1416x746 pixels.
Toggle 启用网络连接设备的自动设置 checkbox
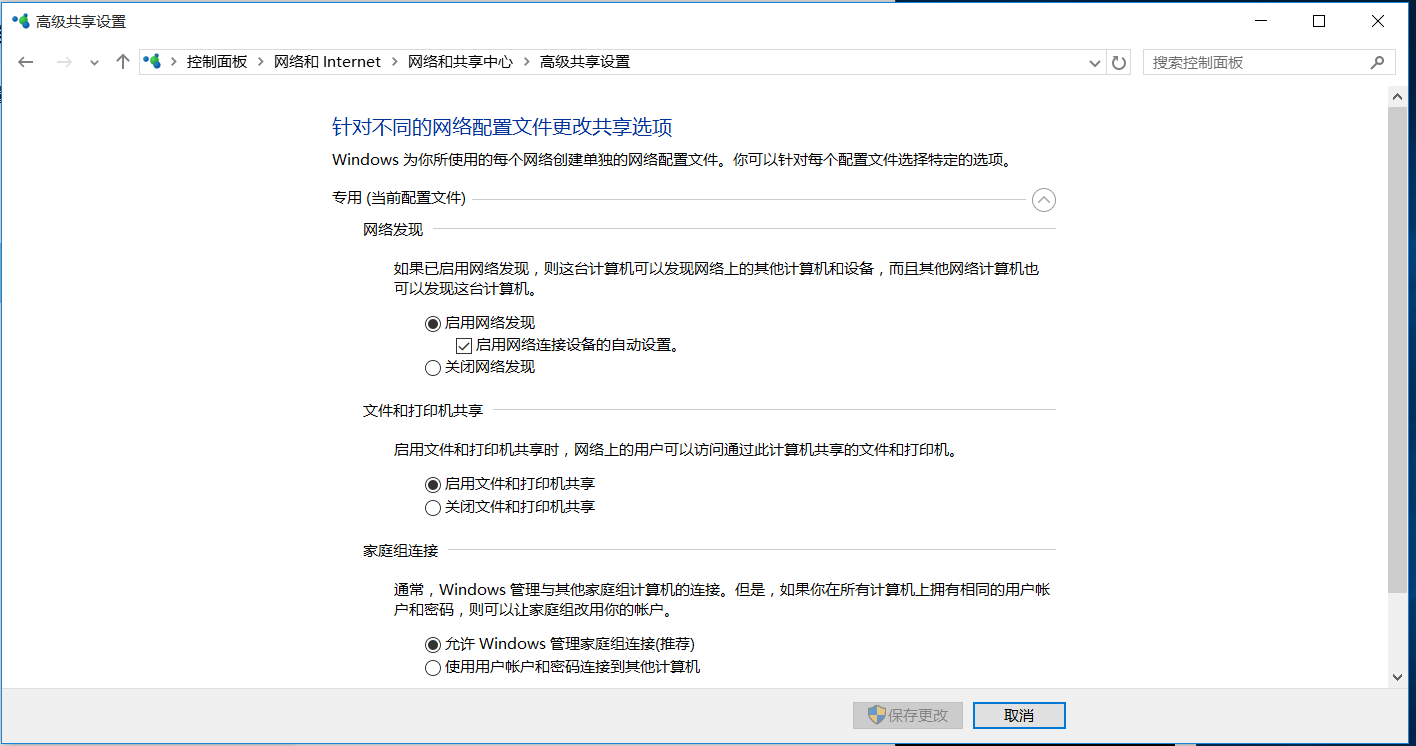(464, 345)
